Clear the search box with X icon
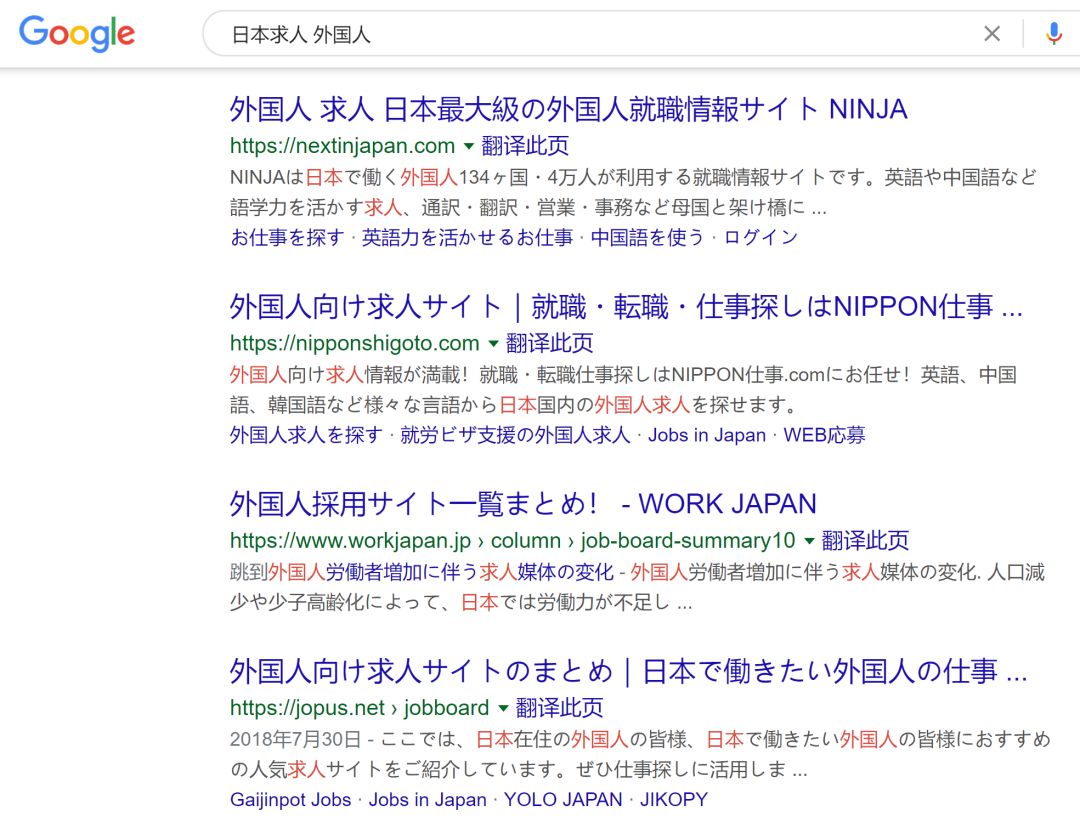This screenshot has width=1080, height=822. (991, 34)
